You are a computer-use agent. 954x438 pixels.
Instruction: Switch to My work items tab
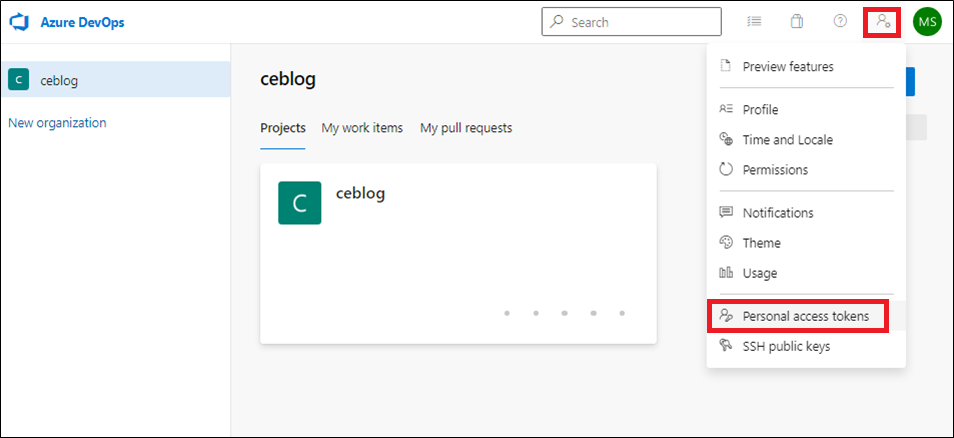(362, 128)
